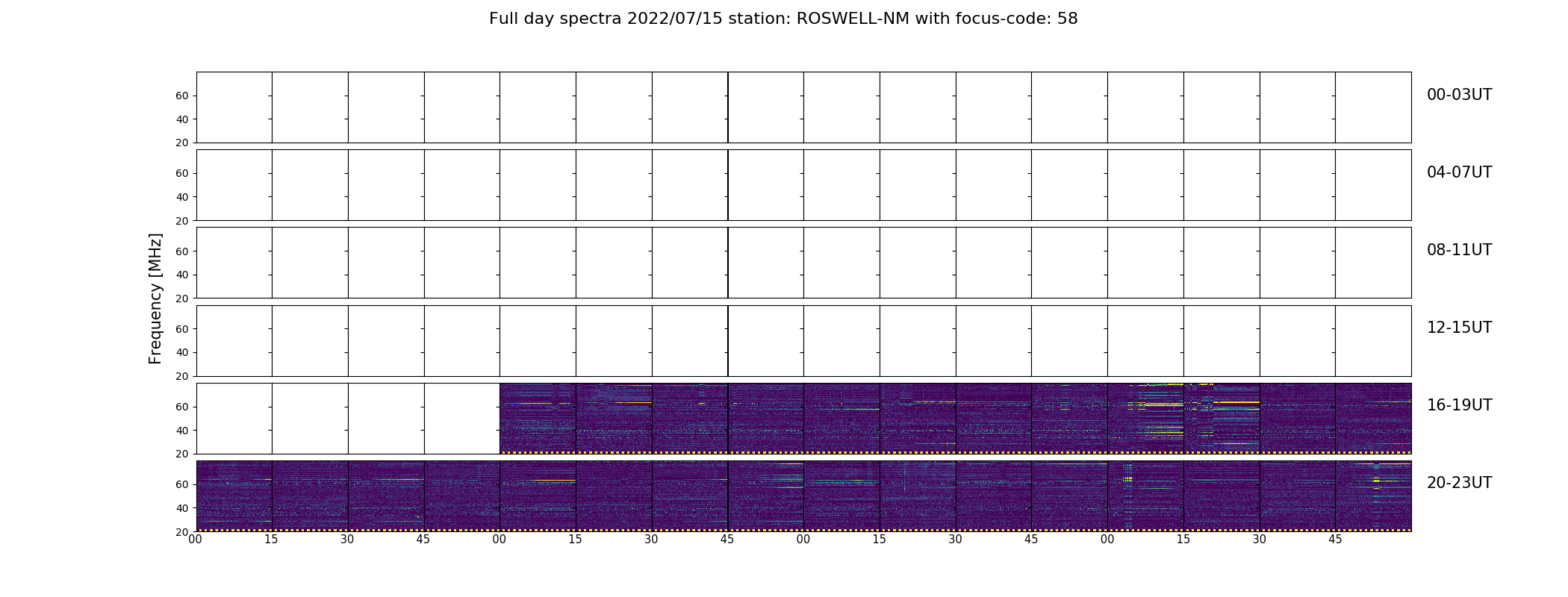The height and width of the screenshot is (597, 1568).
Task: Click the "00-03UT" row label
Action: tap(1459, 95)
